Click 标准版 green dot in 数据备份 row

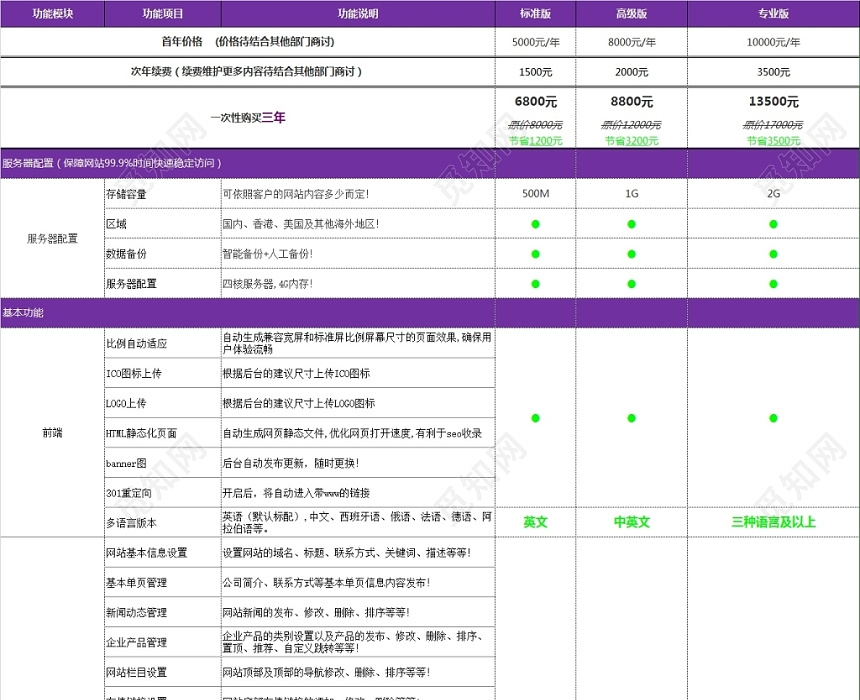pos(535,254)
